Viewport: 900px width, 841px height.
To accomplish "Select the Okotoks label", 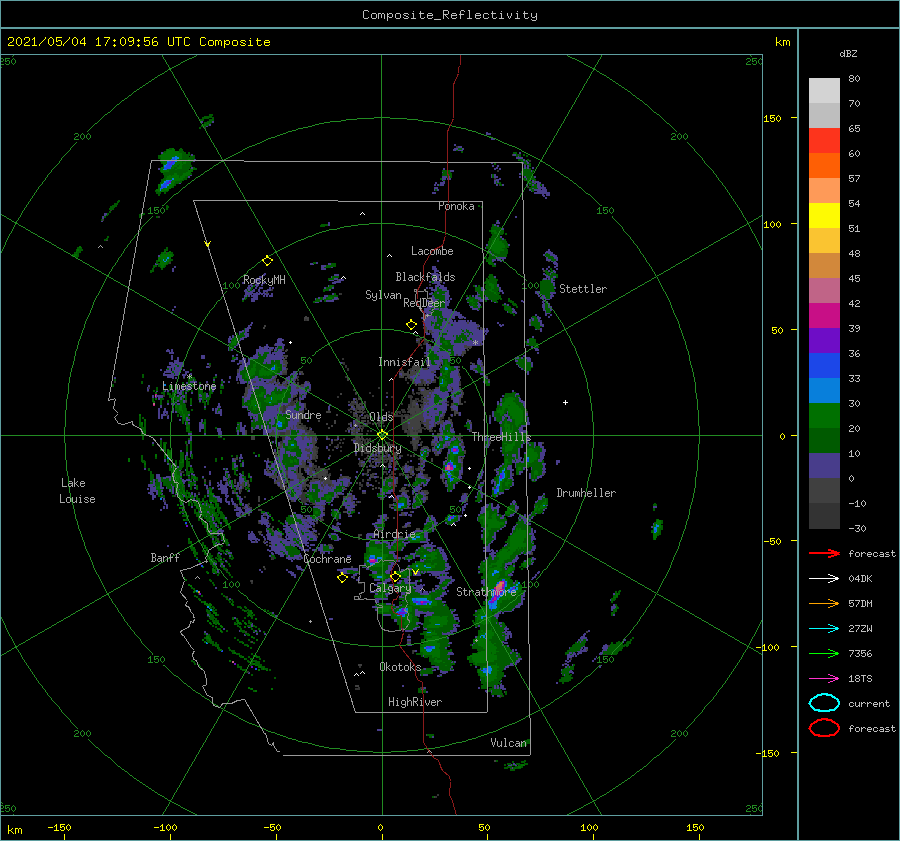I will [400, 667].
